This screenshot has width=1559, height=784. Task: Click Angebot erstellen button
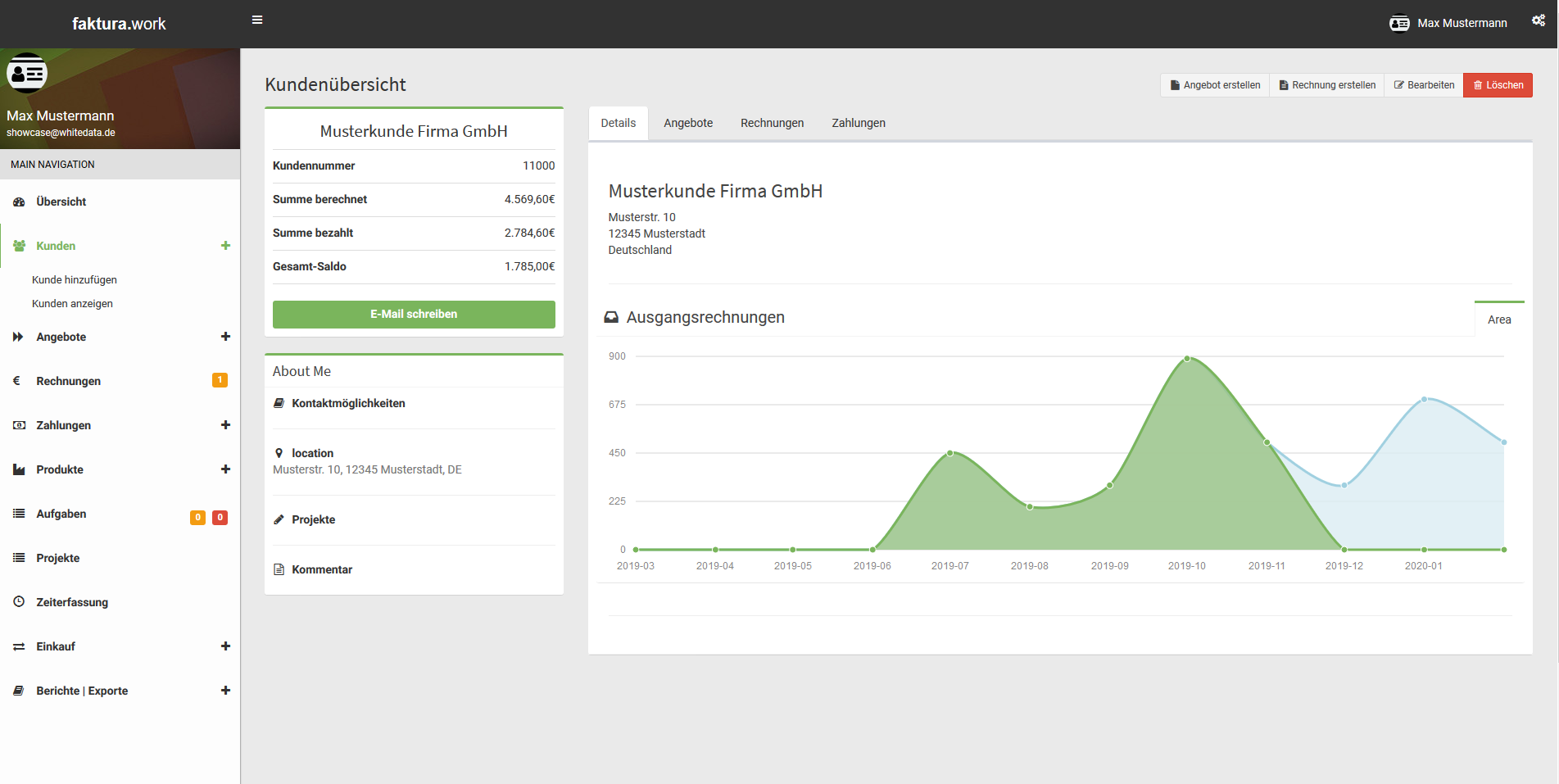tap(1215, 85)
